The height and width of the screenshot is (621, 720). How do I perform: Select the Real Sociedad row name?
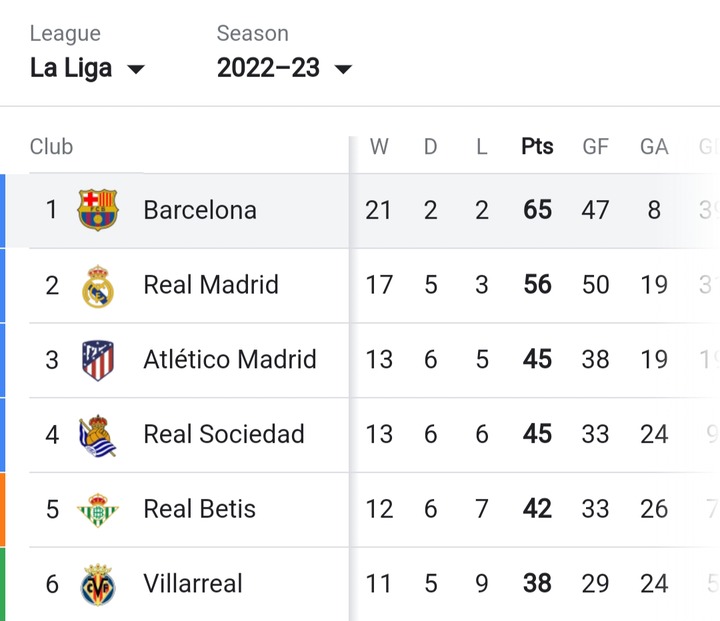(224, 434)
